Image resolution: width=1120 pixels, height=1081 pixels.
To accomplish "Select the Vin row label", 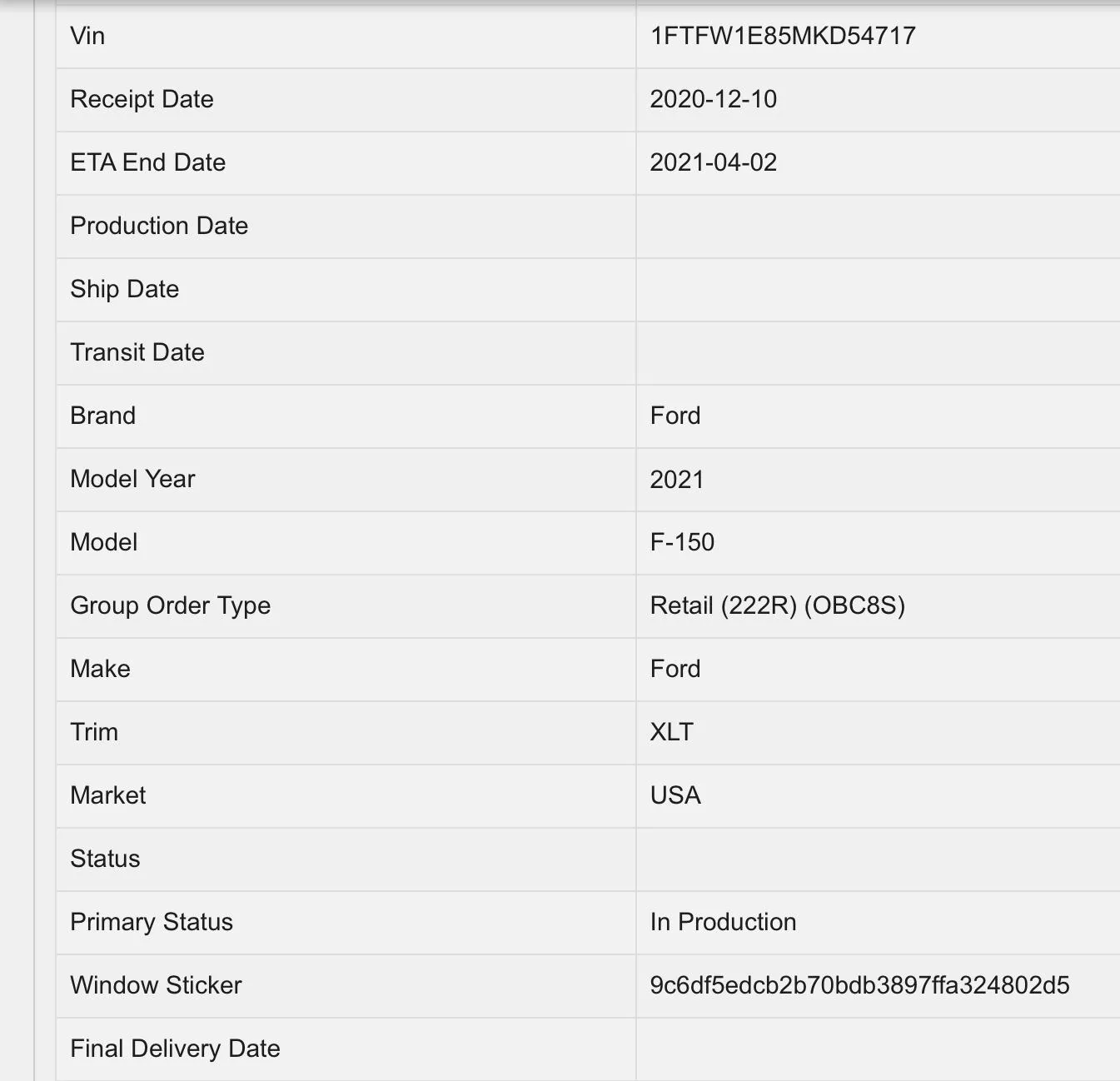I will [87, 36].
